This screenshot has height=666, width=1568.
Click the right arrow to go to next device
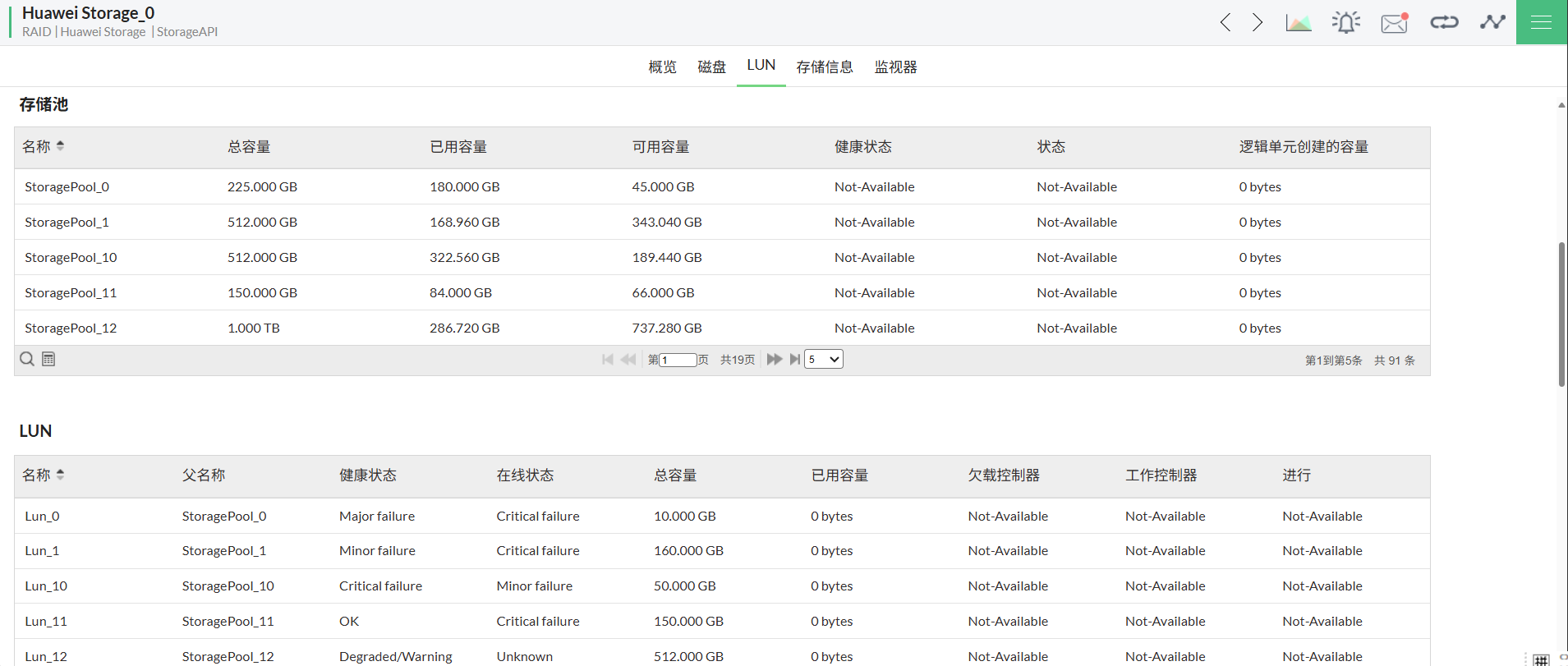[1257, 22]
